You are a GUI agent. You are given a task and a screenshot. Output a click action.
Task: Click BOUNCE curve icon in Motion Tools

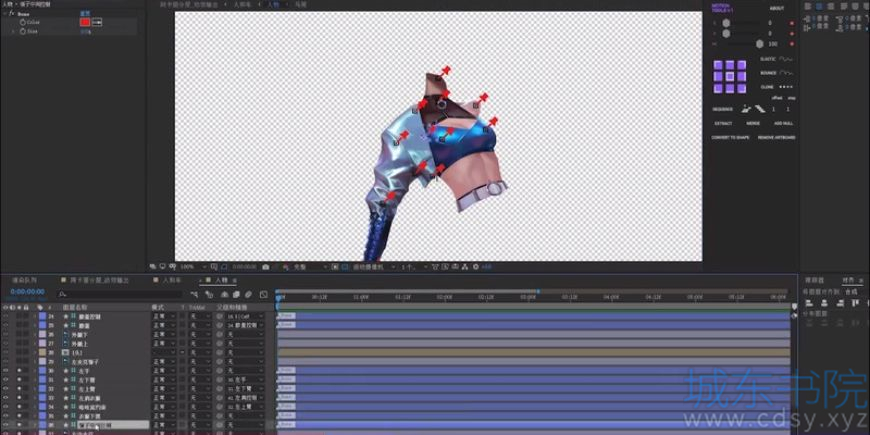pyautogui.click(x=786, y=73)
